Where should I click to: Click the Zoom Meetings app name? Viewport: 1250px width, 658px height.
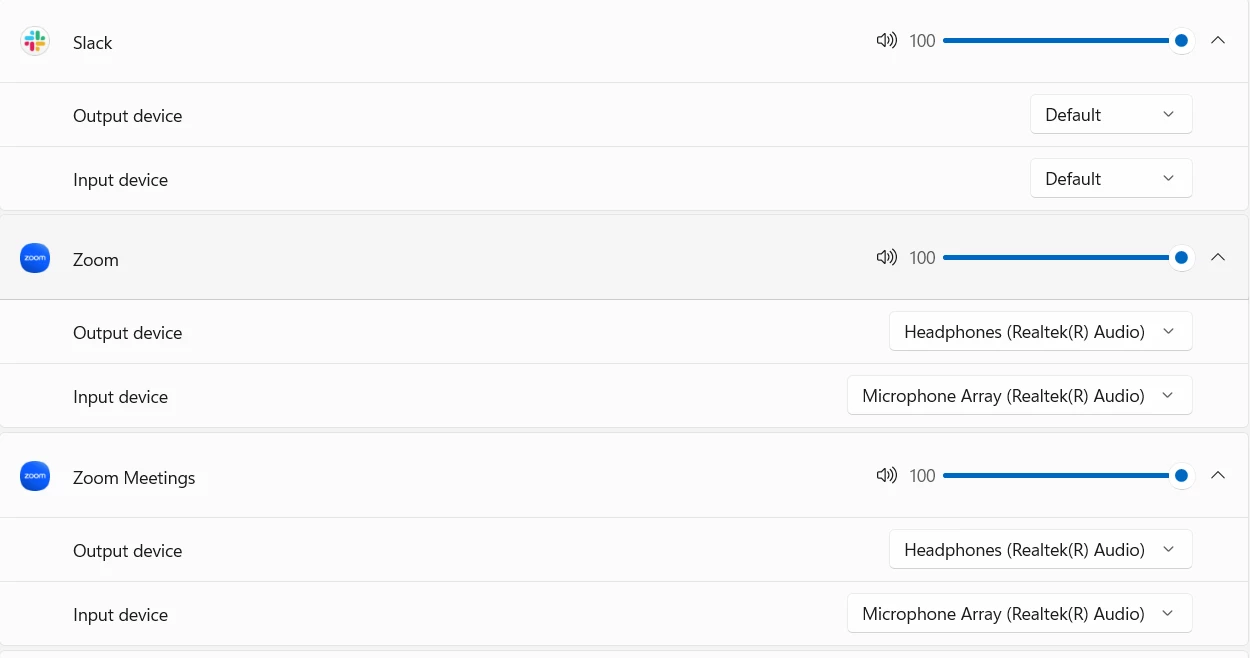coord(134,478)
